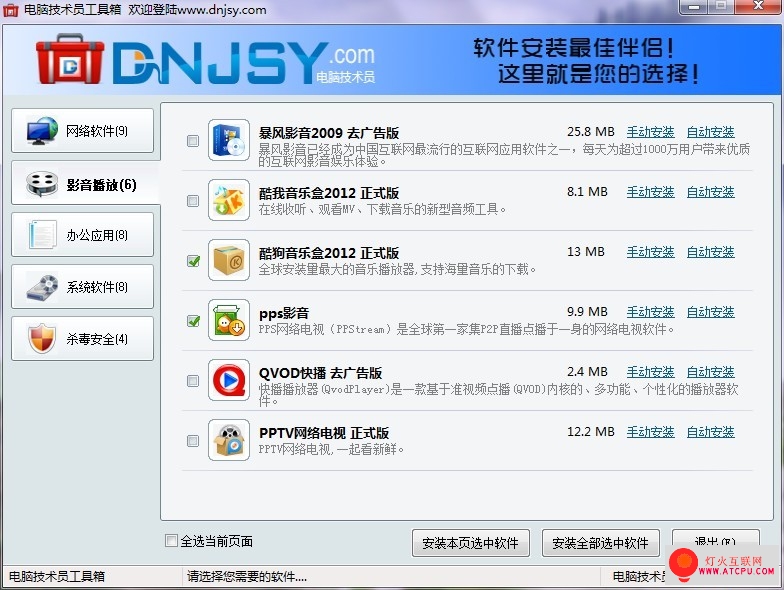
Task: Click the pps影音 software icon
Action: pyautogui.click(x=229, y=320)
